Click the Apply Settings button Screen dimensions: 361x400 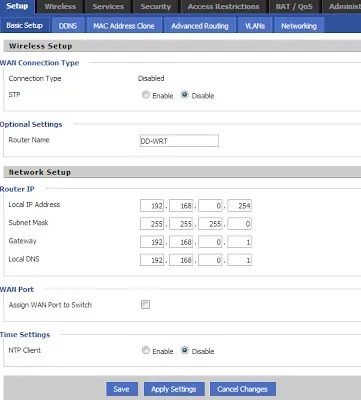[x=174, y=389]
